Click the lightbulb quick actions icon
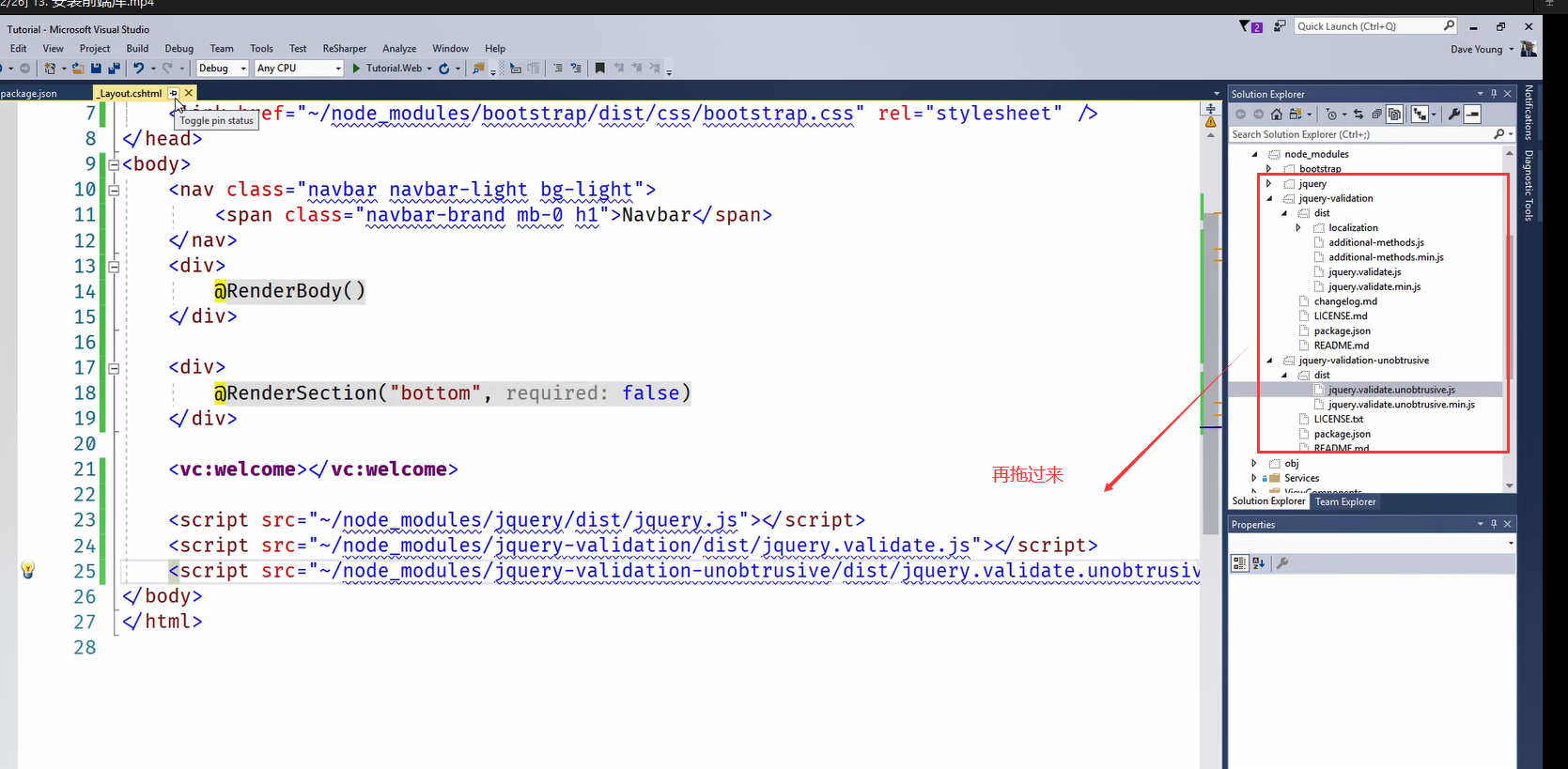The width and height of the screenshot is (1568, 769). (28, 569)
